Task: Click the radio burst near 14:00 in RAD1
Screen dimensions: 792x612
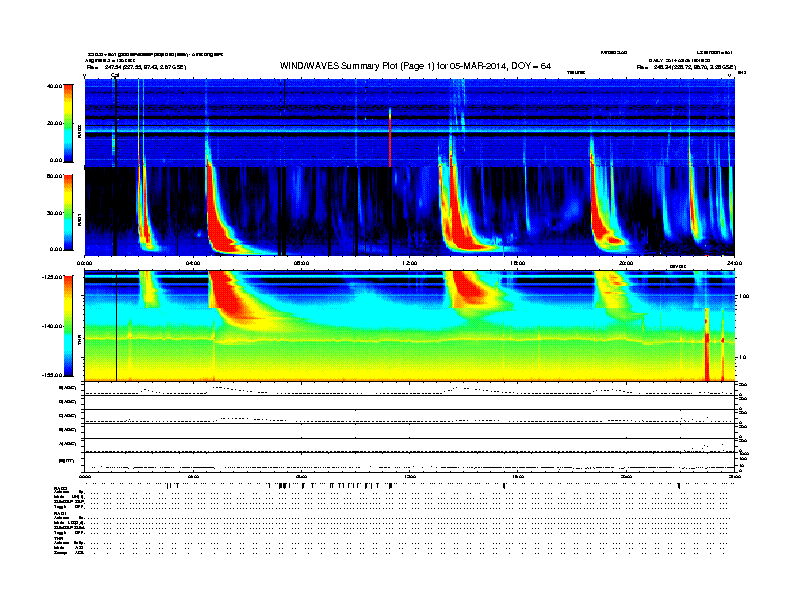Action: 460,217
